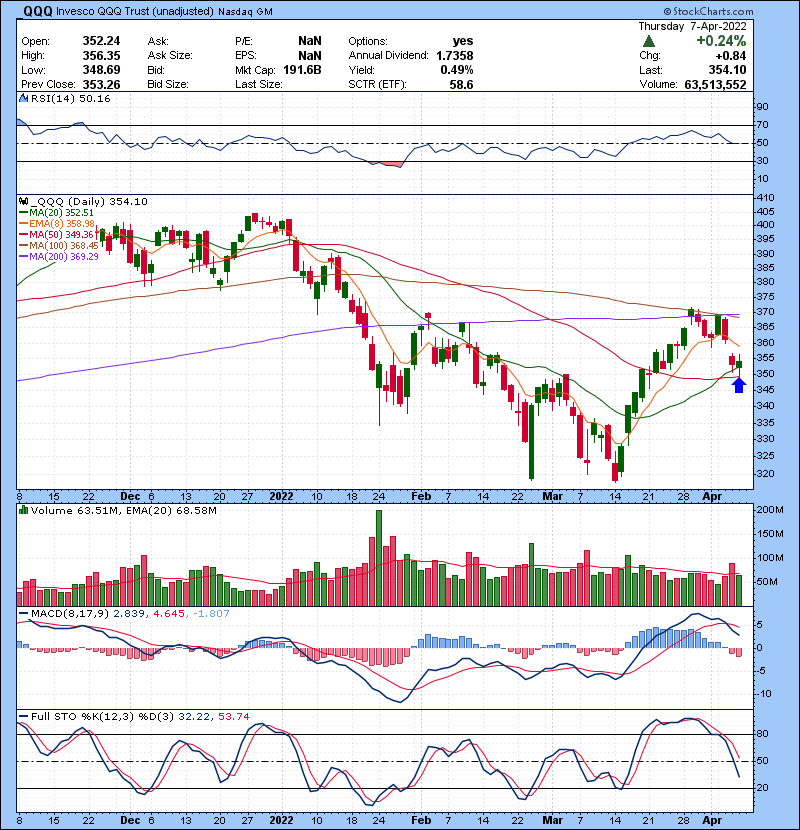The height and width of the screenshot is (830, 800).
Task: Select the EMA(8) 358.98 legend entry
Action: tap(57, 224)
